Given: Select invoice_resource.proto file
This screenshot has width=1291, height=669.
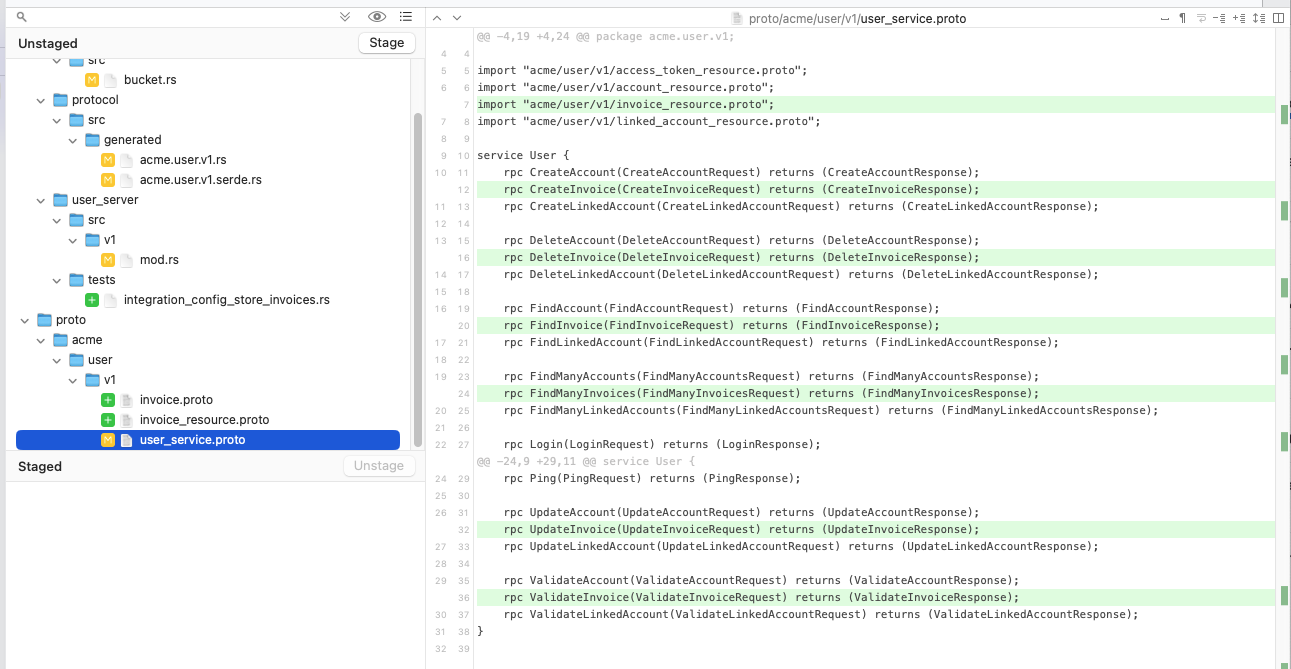Looking at the screenshot, I should 204,420.
